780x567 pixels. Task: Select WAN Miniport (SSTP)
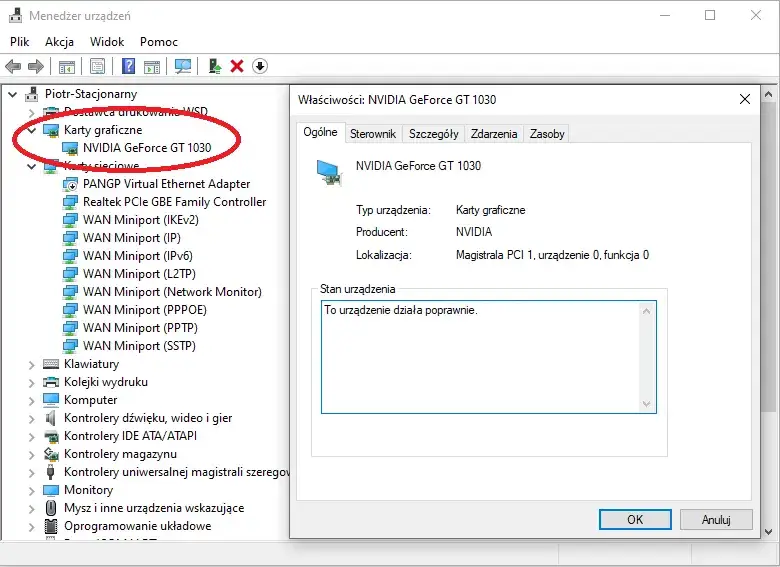pyautogui.click(x=139, y=346)
